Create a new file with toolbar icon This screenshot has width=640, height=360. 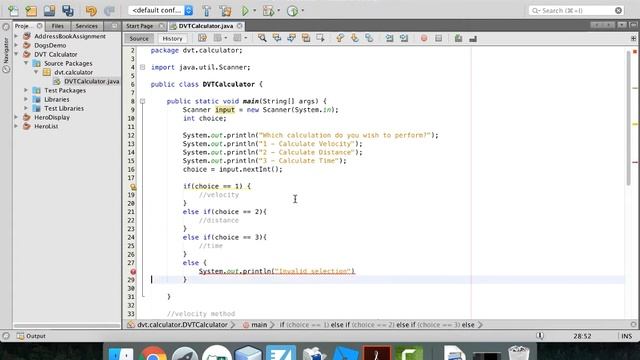click(13, 10)
